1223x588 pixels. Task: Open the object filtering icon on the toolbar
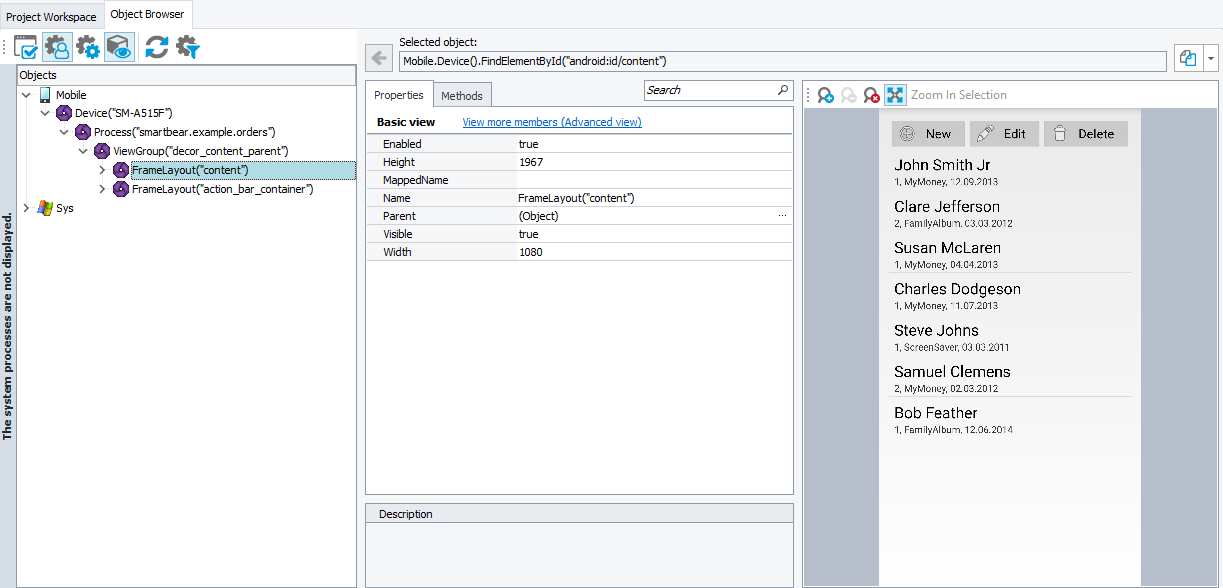point(188,47)
